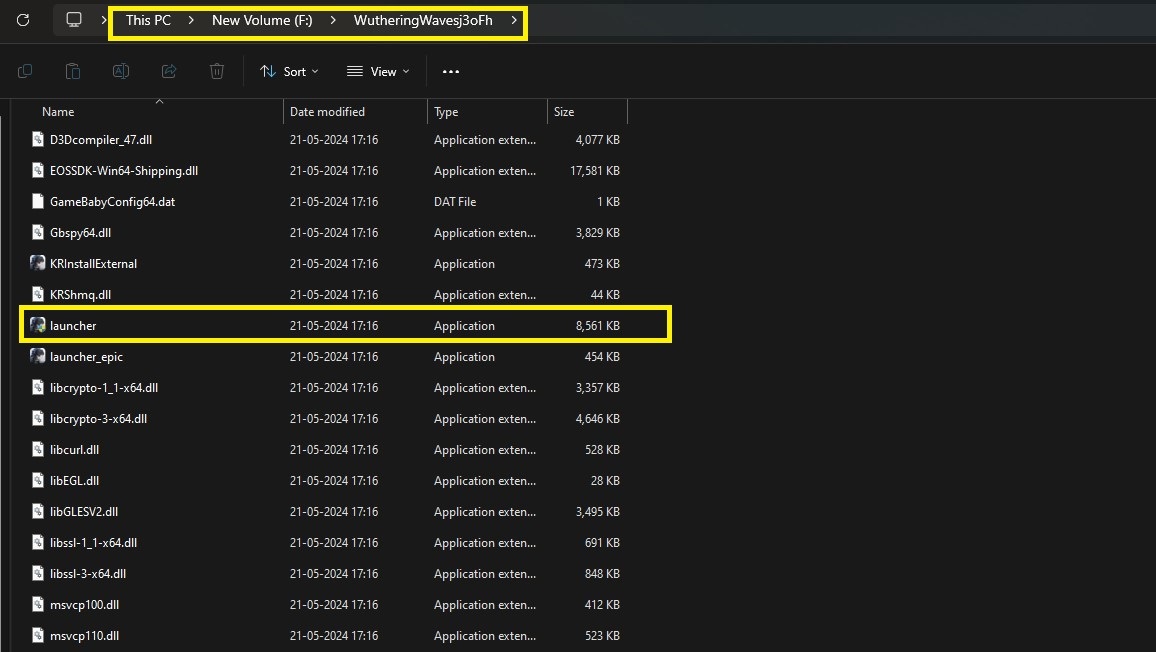Click the Gbspy64.dll file icon
The width and height of the screenshot is (1156, 652).
tap(38, 232)
